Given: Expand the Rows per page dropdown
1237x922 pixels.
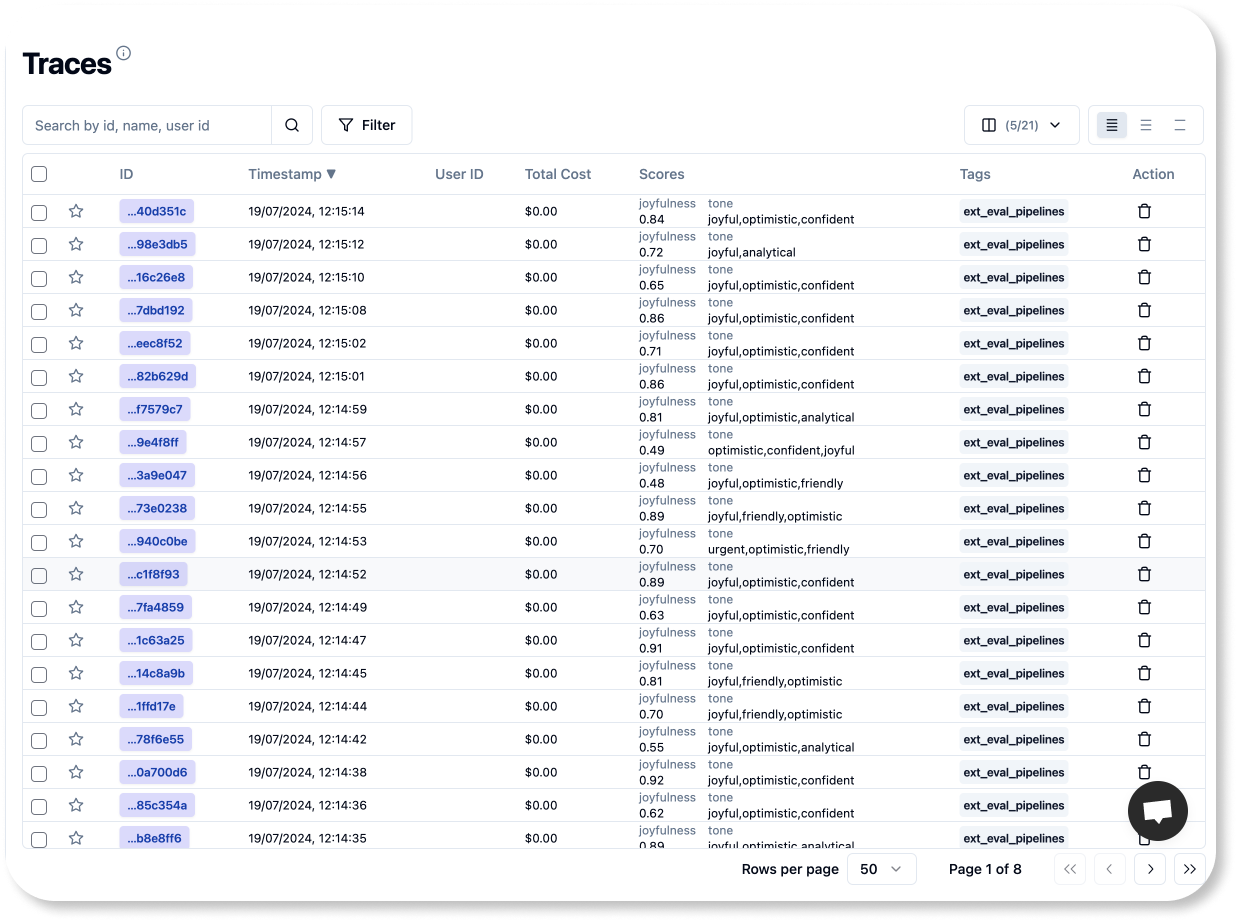Looking at the screenshot, I should (x=881, y=869).
